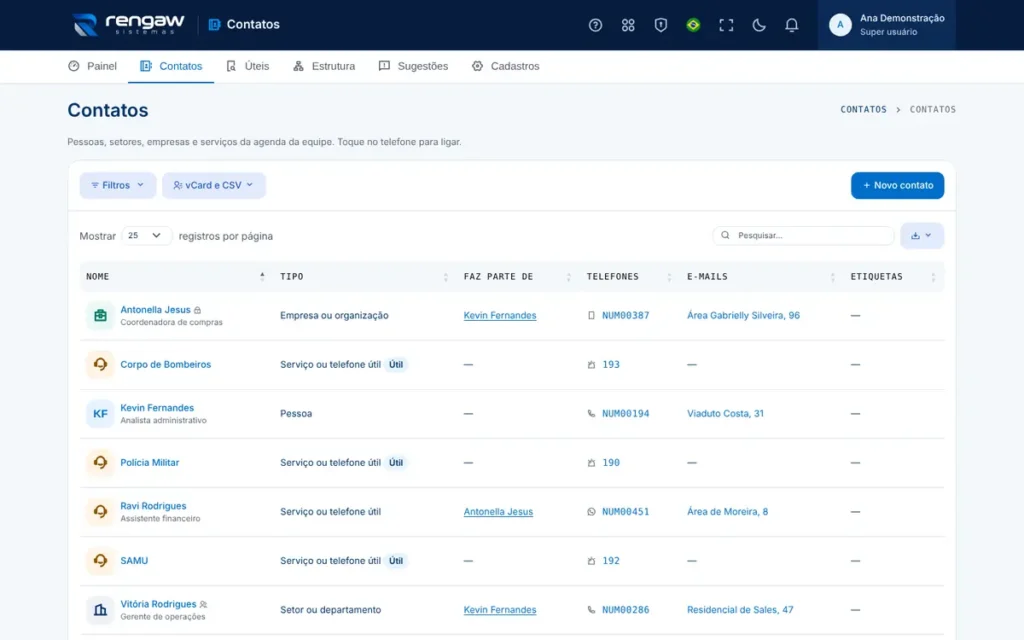The height and width of the screenshot is (640, 1024).
Task: Click Vitória Rodrigues department avatar icon
Action: pos(100,609)
